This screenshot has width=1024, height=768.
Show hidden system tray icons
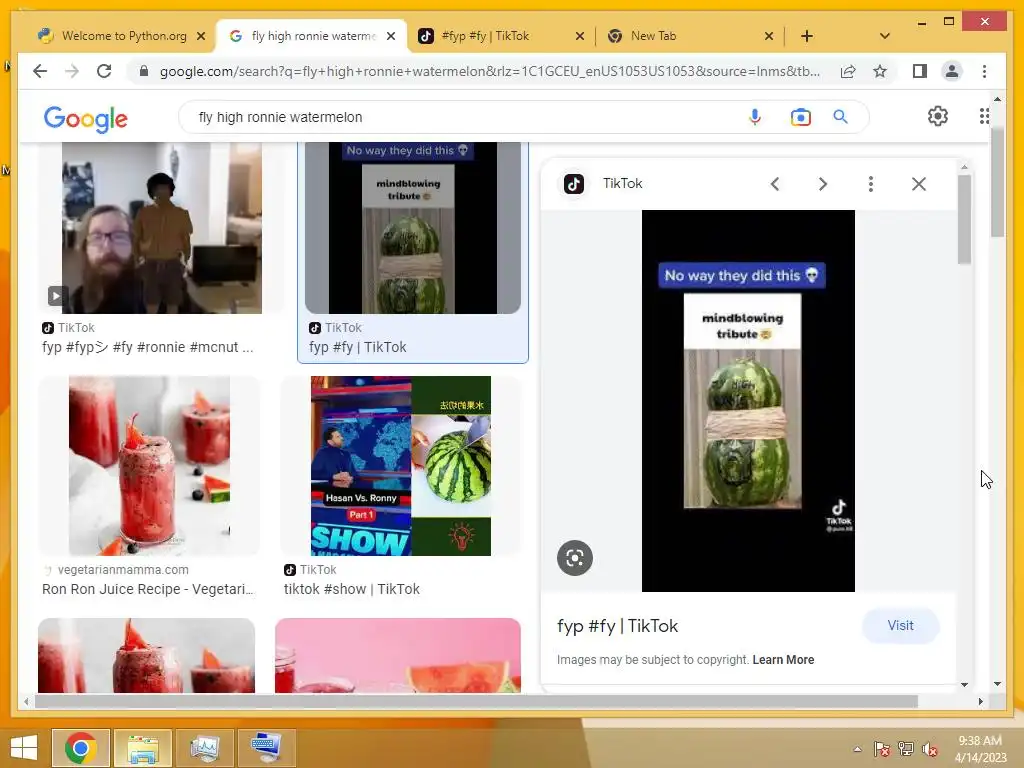pos(857,749)
